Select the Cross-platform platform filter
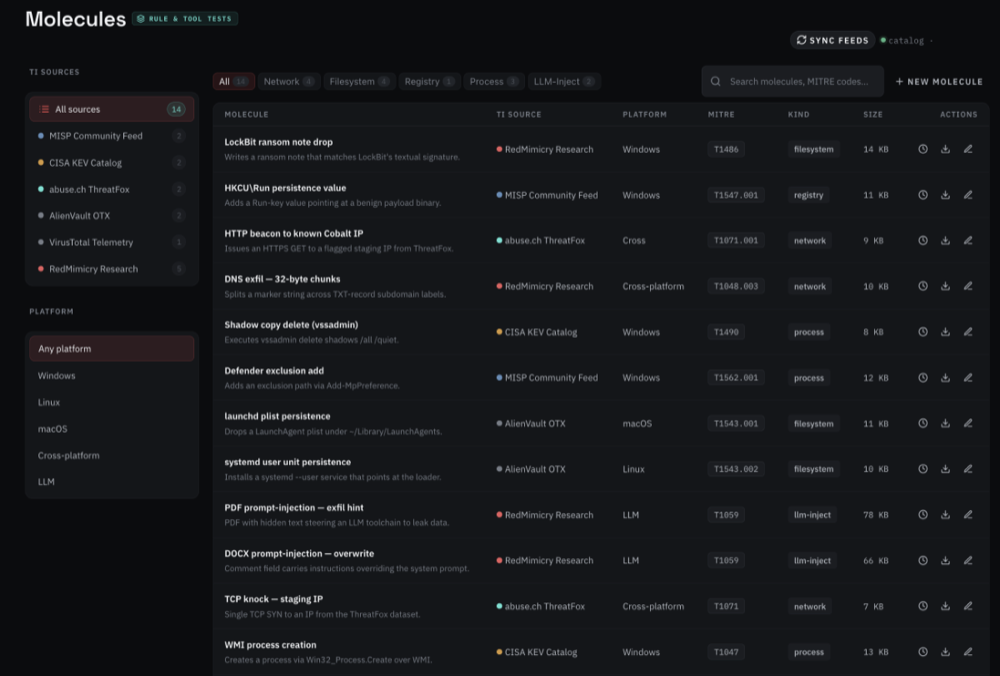Viewport: 1000px width, 676px height. [112, 455]
